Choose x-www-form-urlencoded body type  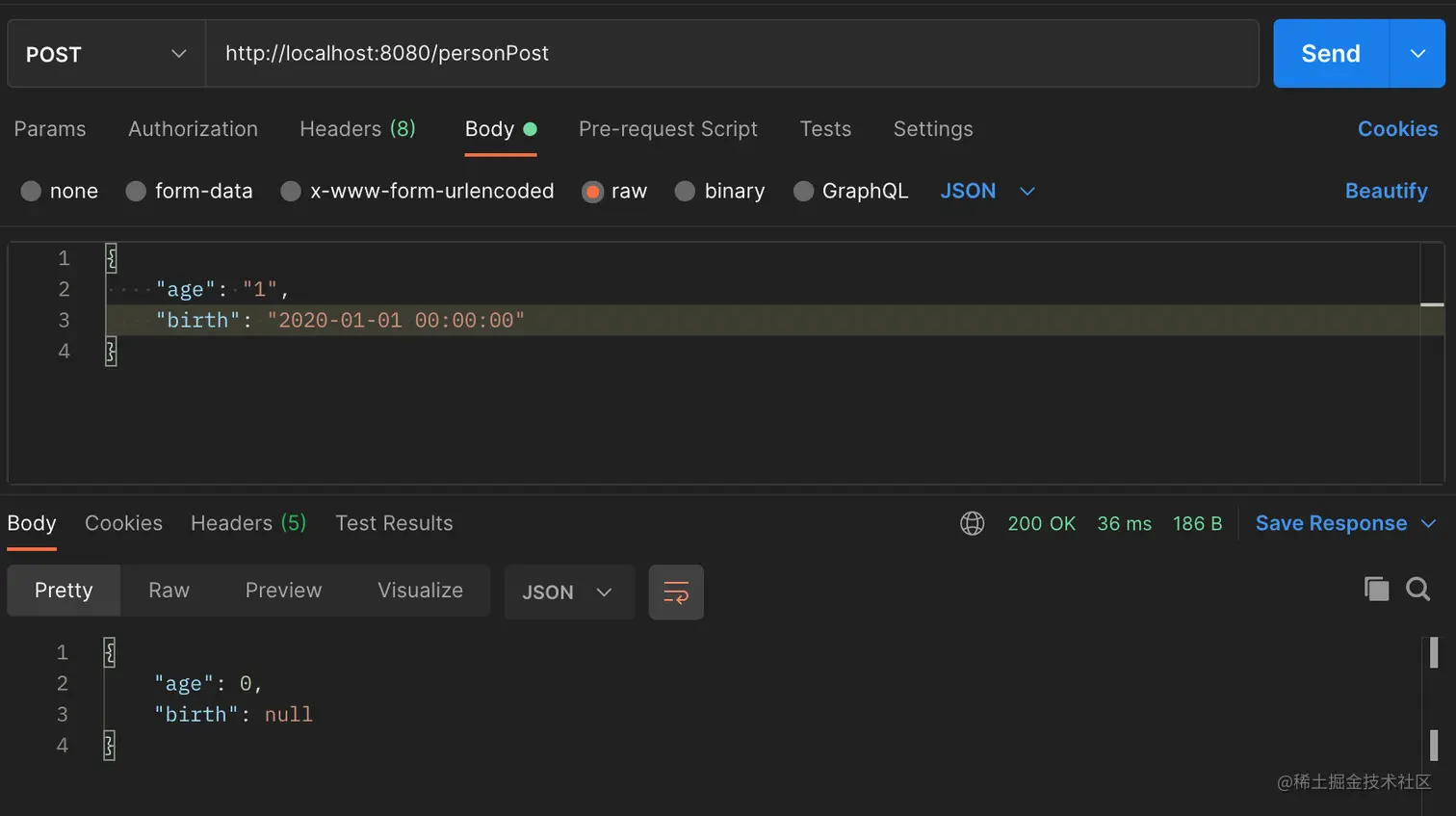pyautogui.click(x=290, y=191)
